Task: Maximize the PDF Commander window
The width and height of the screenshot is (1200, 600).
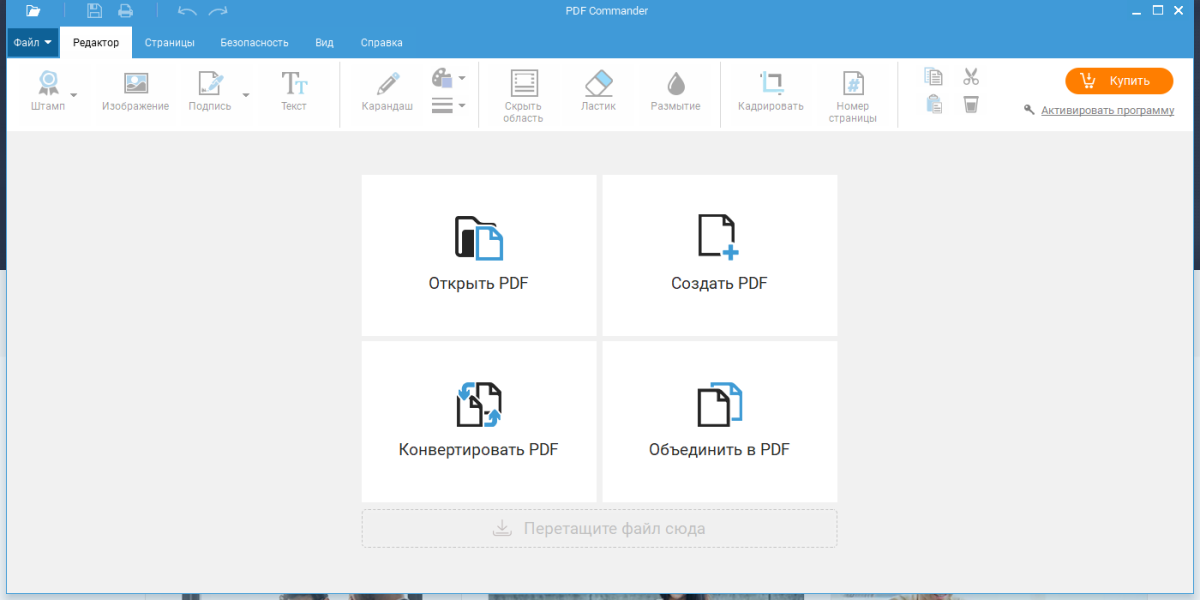Action: point(1157,10)
